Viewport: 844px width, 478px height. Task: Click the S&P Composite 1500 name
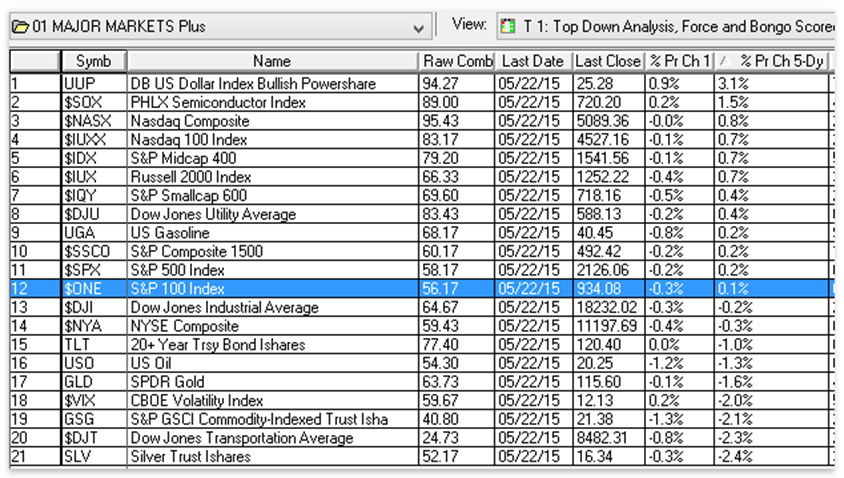coord(196,251)
